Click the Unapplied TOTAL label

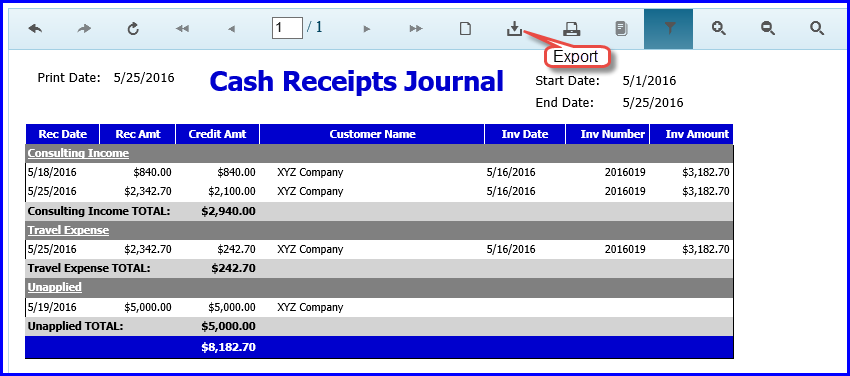[75, 327]
